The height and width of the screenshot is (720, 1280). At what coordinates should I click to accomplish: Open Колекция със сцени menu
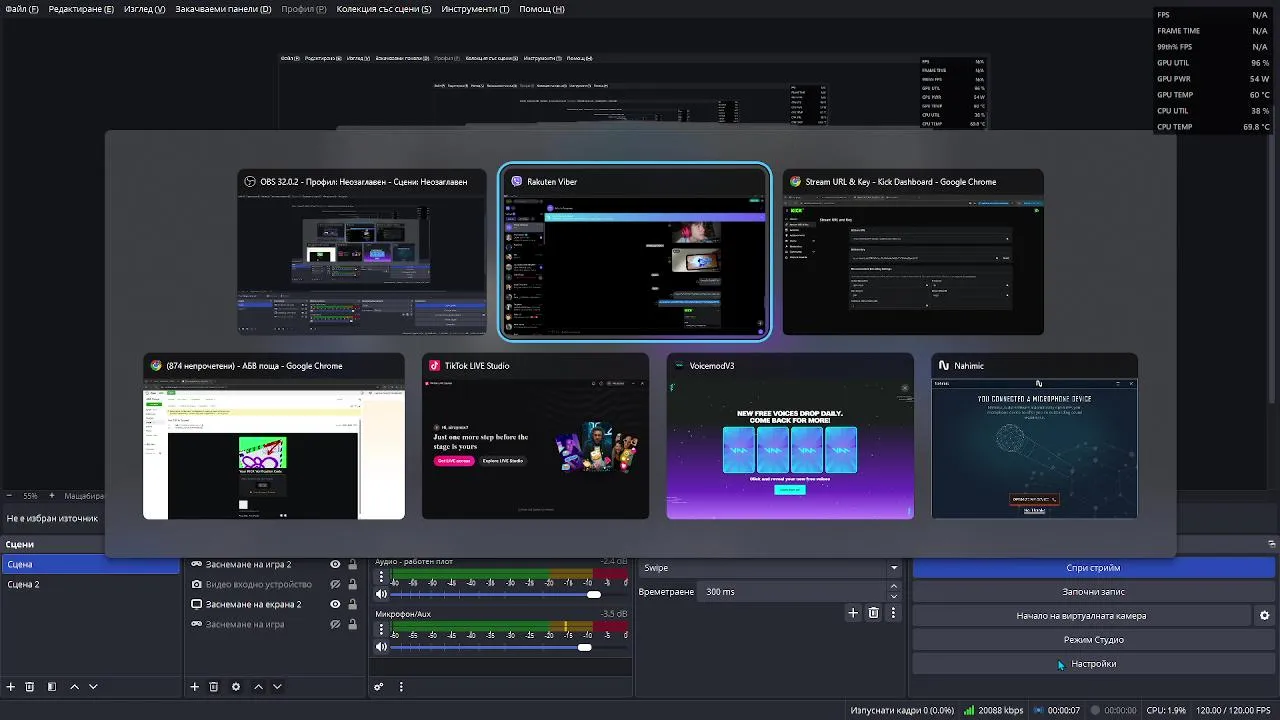(384, 9)
